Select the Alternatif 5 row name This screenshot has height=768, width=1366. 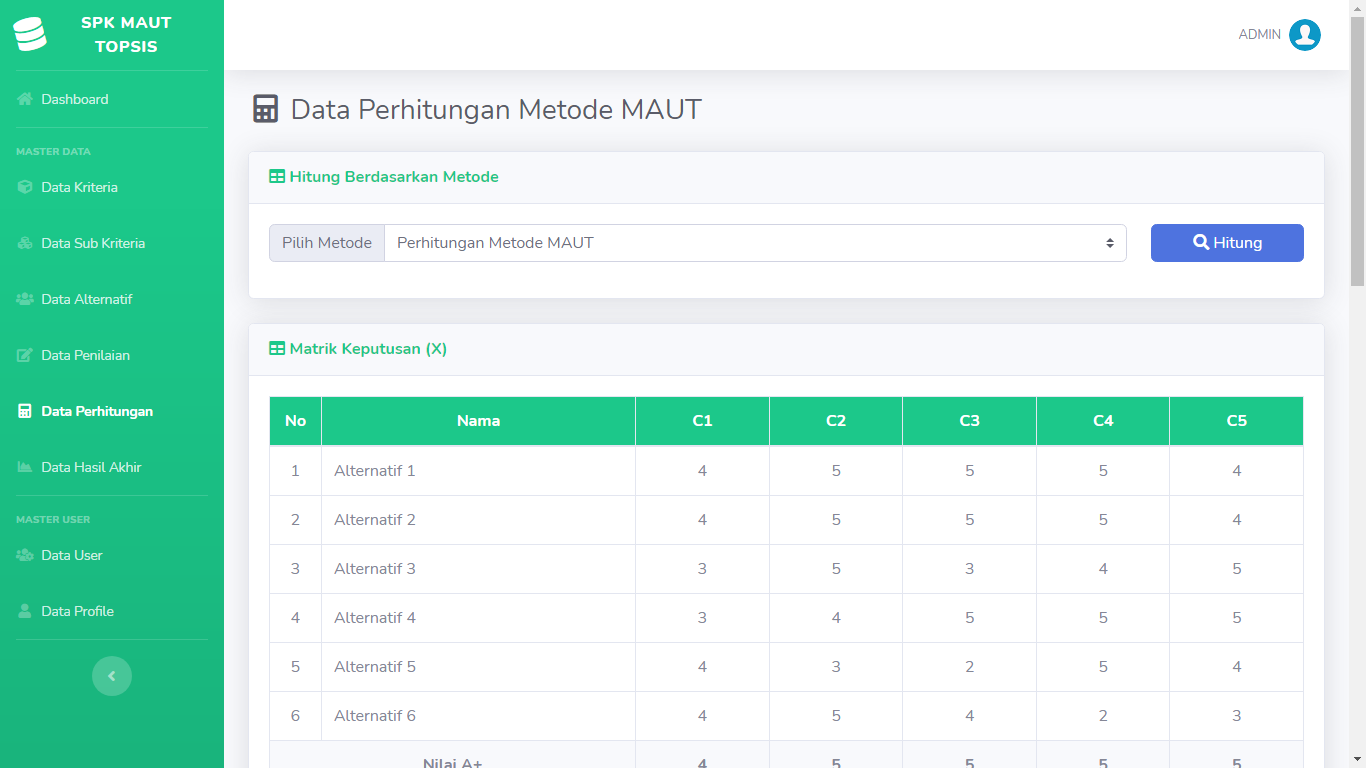pyautogui.click(x=375, y=667)
